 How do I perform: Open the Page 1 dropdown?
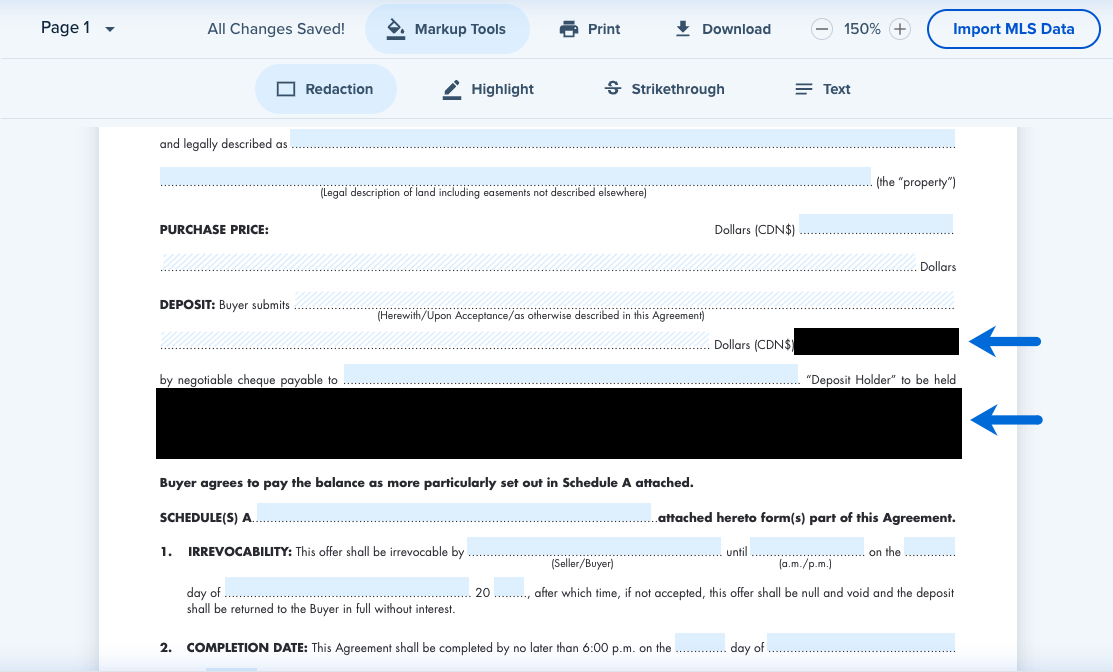tap(77, 28)
